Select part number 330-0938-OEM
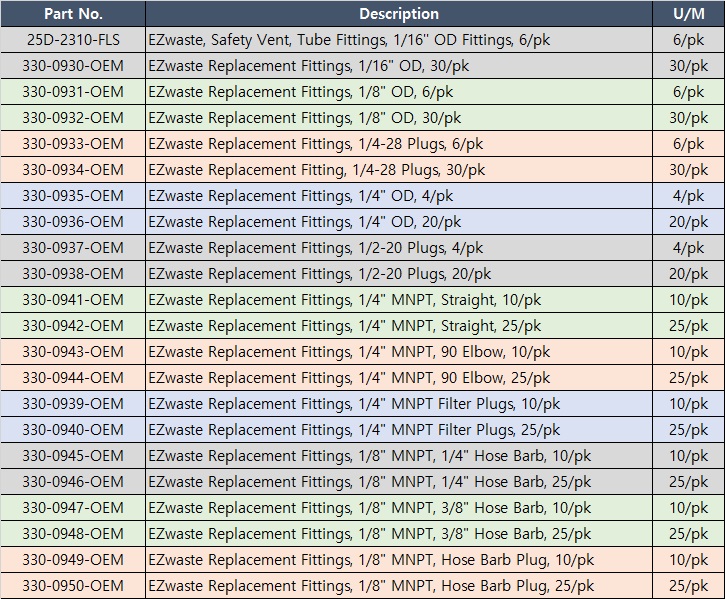Viewport: 725px width, 599px height. (x=73, y=273)
